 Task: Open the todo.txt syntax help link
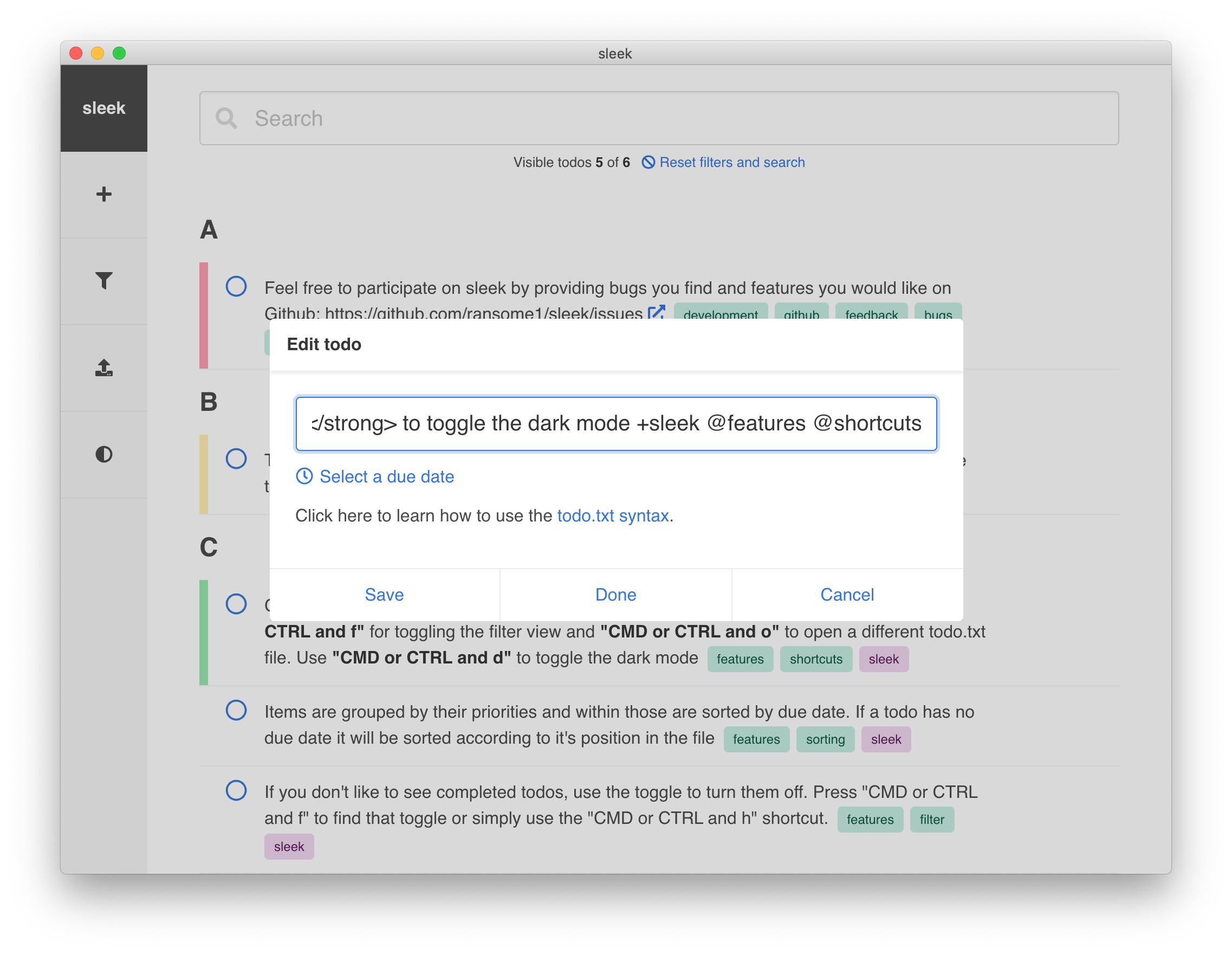(x=613, y=515)
